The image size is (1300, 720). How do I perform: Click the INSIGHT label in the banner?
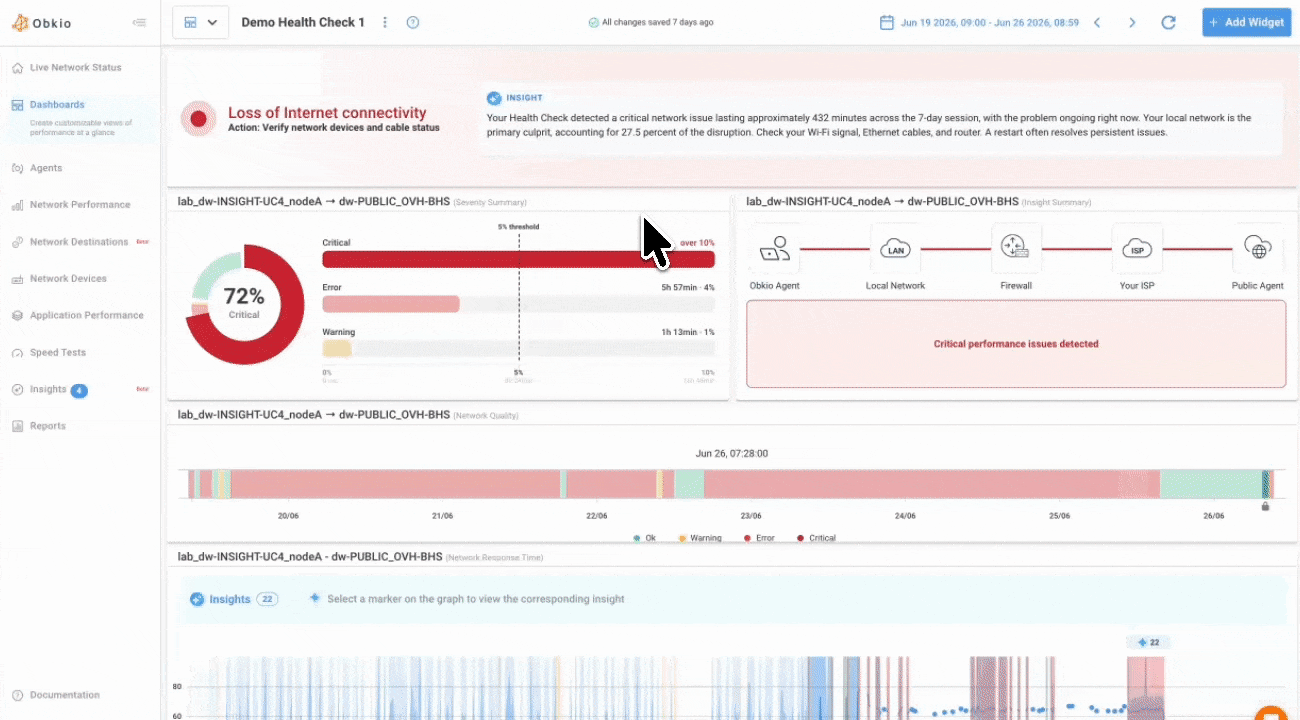coord(524,98)
